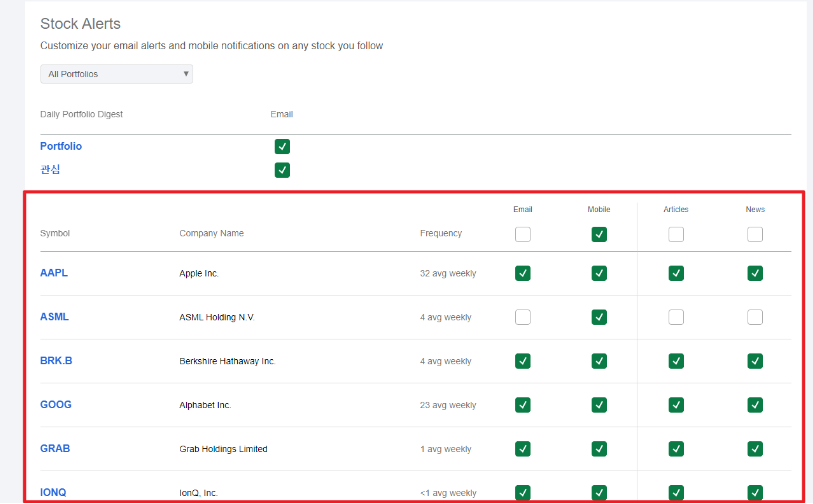The height and width of the screenshot is (504, 813).
Task: Click the Daily Portfolio Digest label
Action: tap(81, 114)
